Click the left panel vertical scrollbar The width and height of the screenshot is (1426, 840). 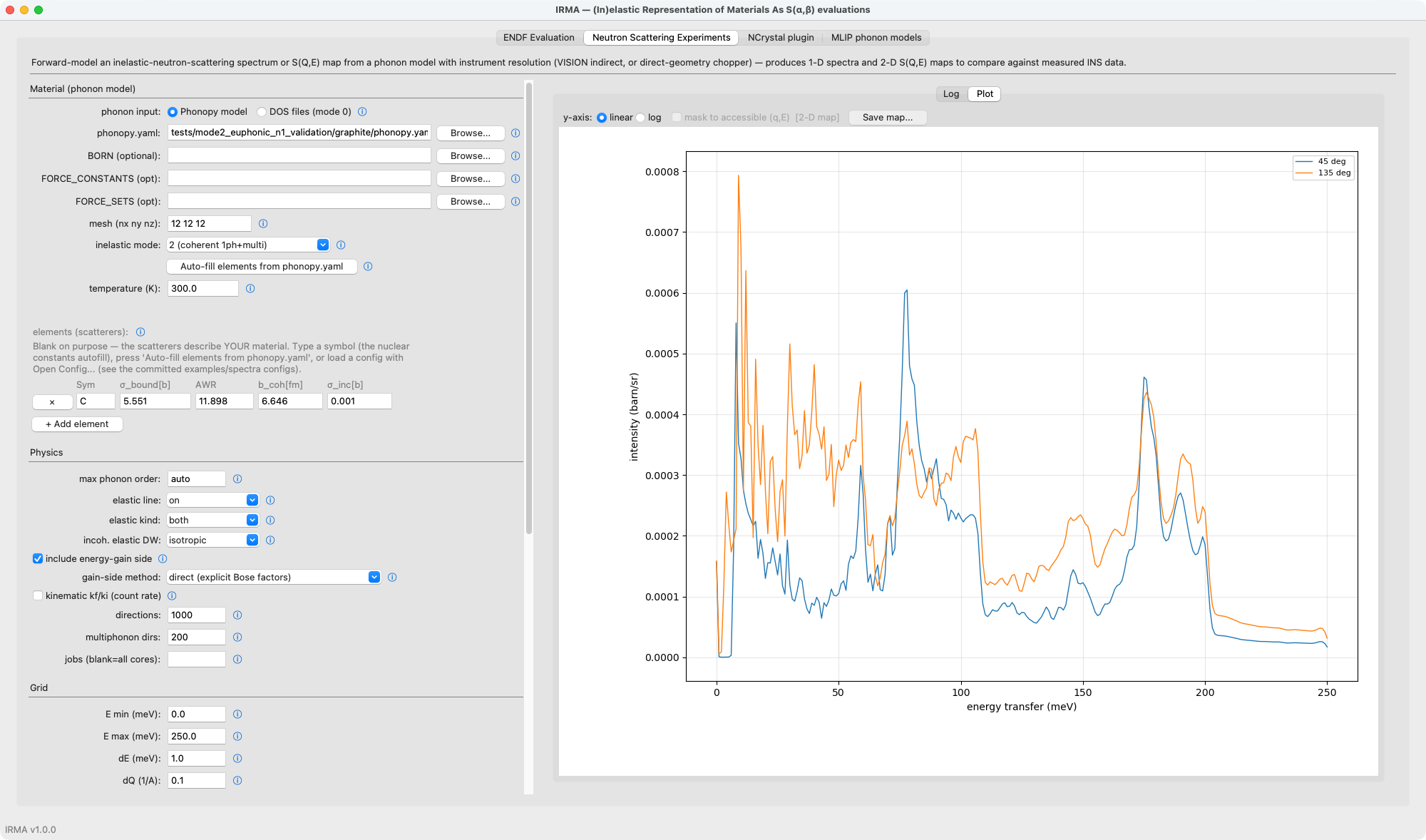[x=529, y=308]
